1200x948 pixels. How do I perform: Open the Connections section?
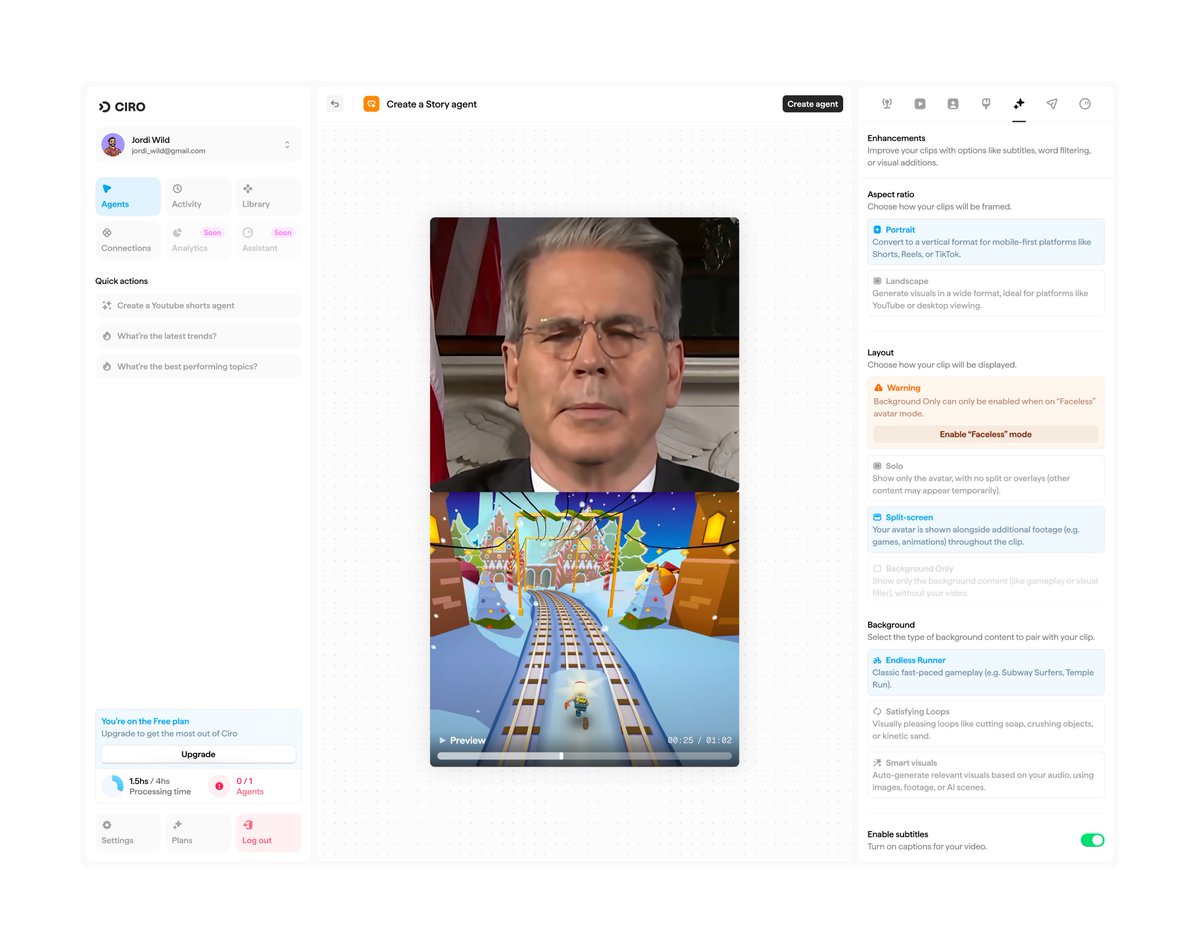pyautogui.click(x=128, y=240)
